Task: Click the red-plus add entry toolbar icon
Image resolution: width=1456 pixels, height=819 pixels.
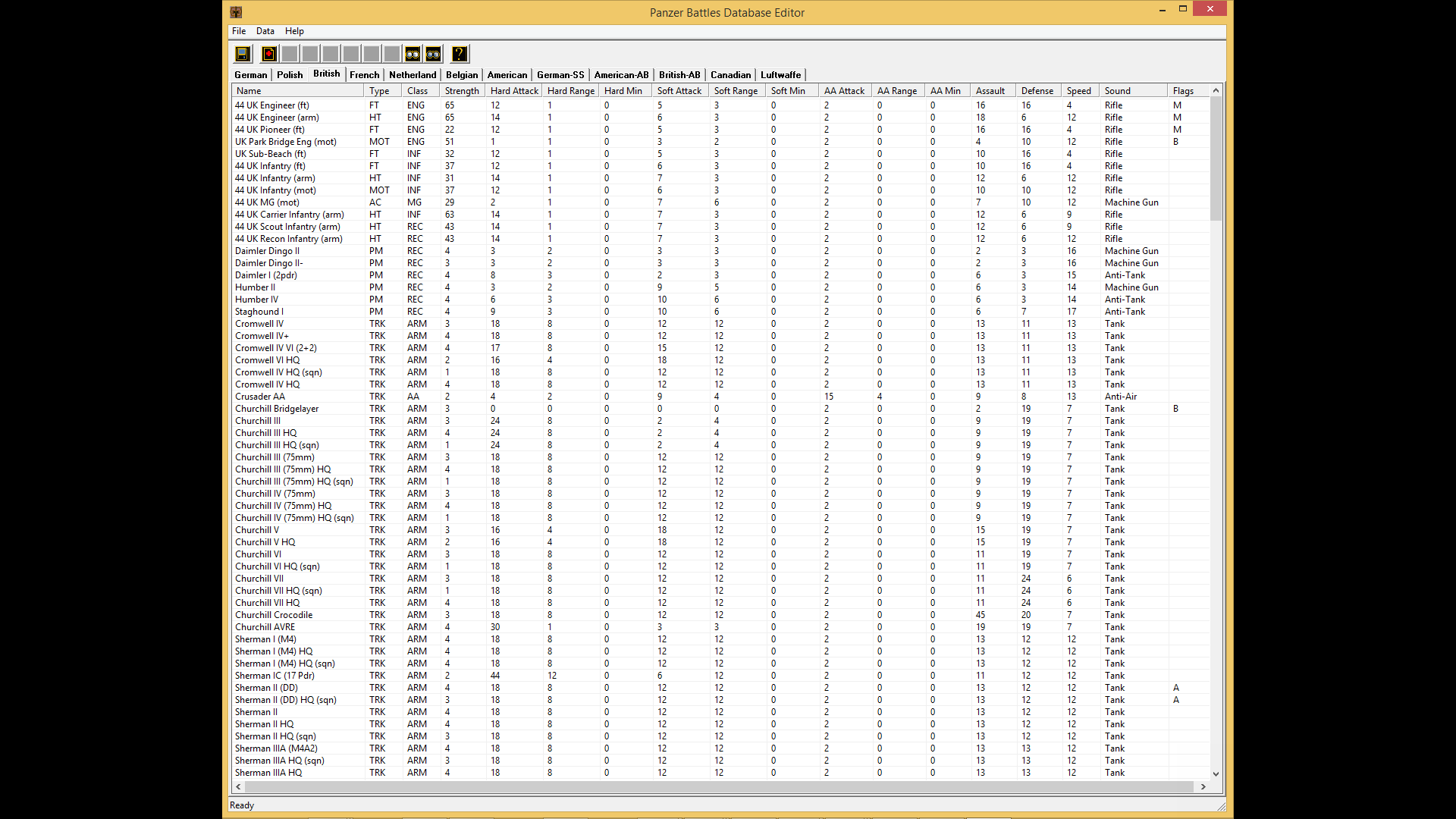Action: point(269,54)
